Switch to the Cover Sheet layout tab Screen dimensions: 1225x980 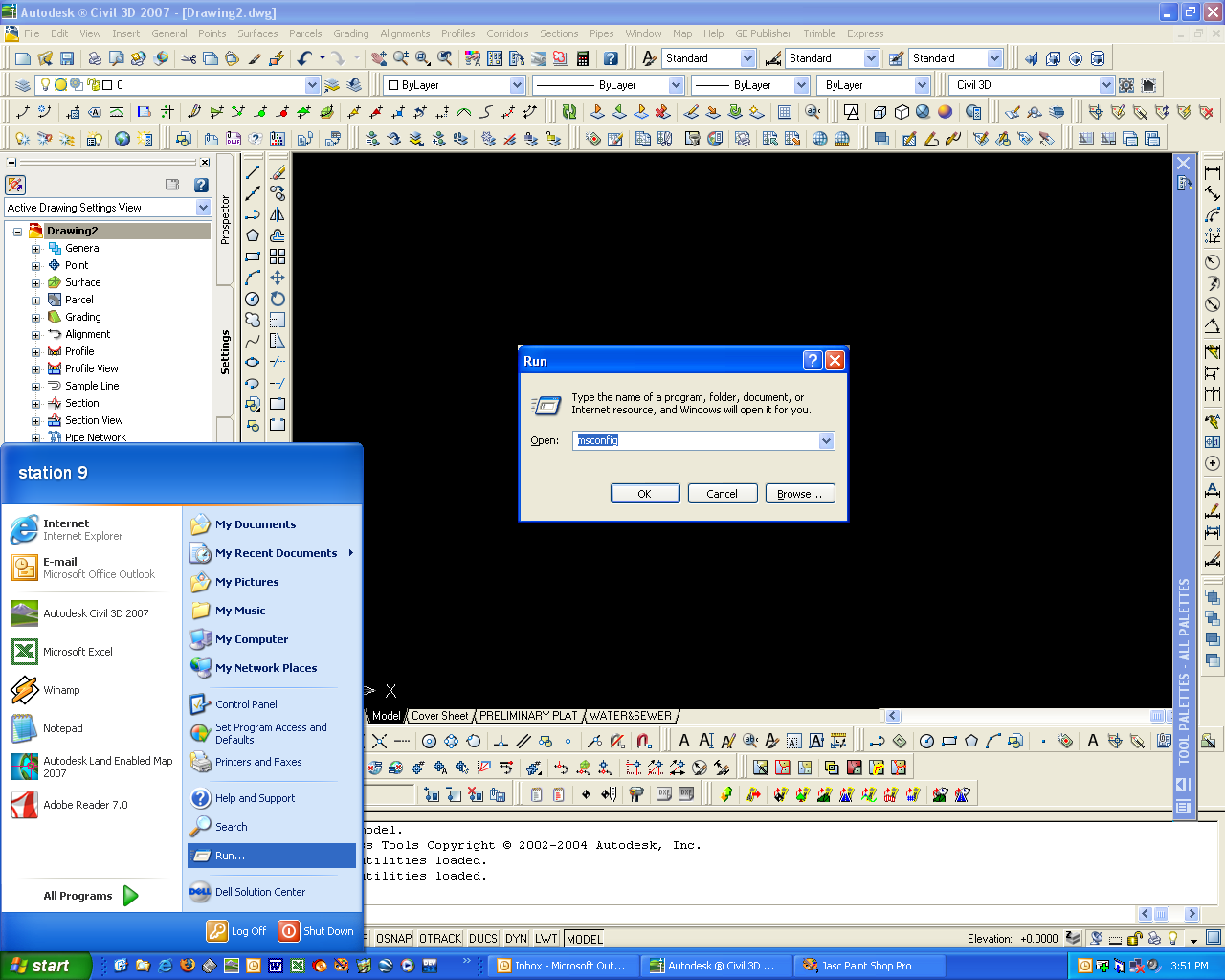click(440, 716)
